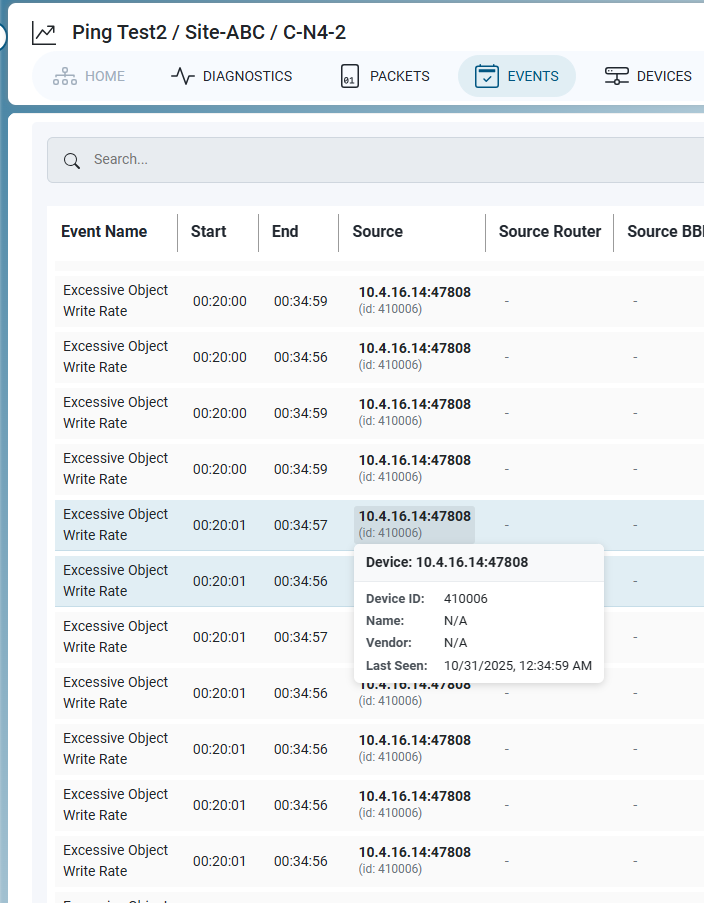Select the last fully visible event row
Screen dimensions: 704x903
379,861
